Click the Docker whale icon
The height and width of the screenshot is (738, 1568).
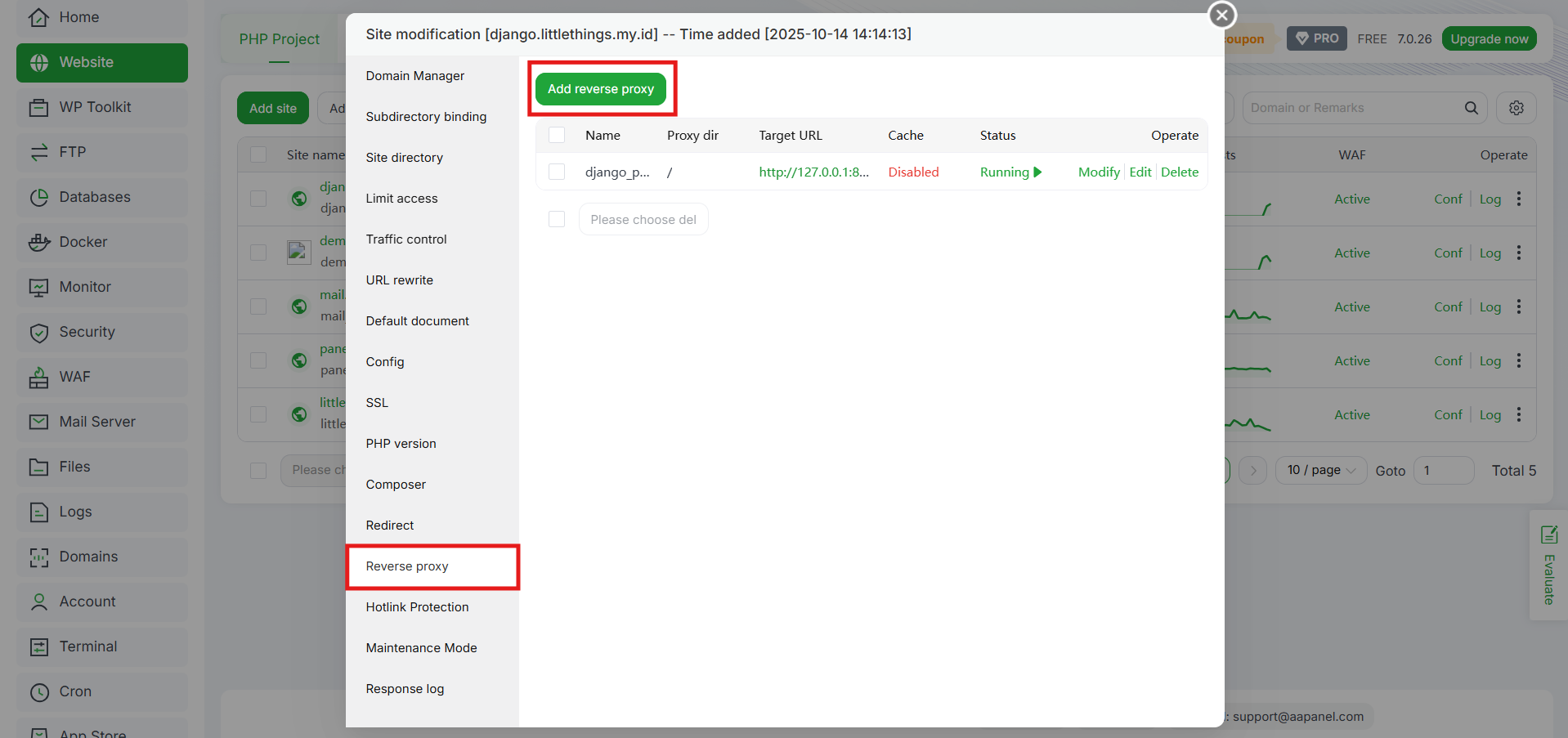[38, 243]
